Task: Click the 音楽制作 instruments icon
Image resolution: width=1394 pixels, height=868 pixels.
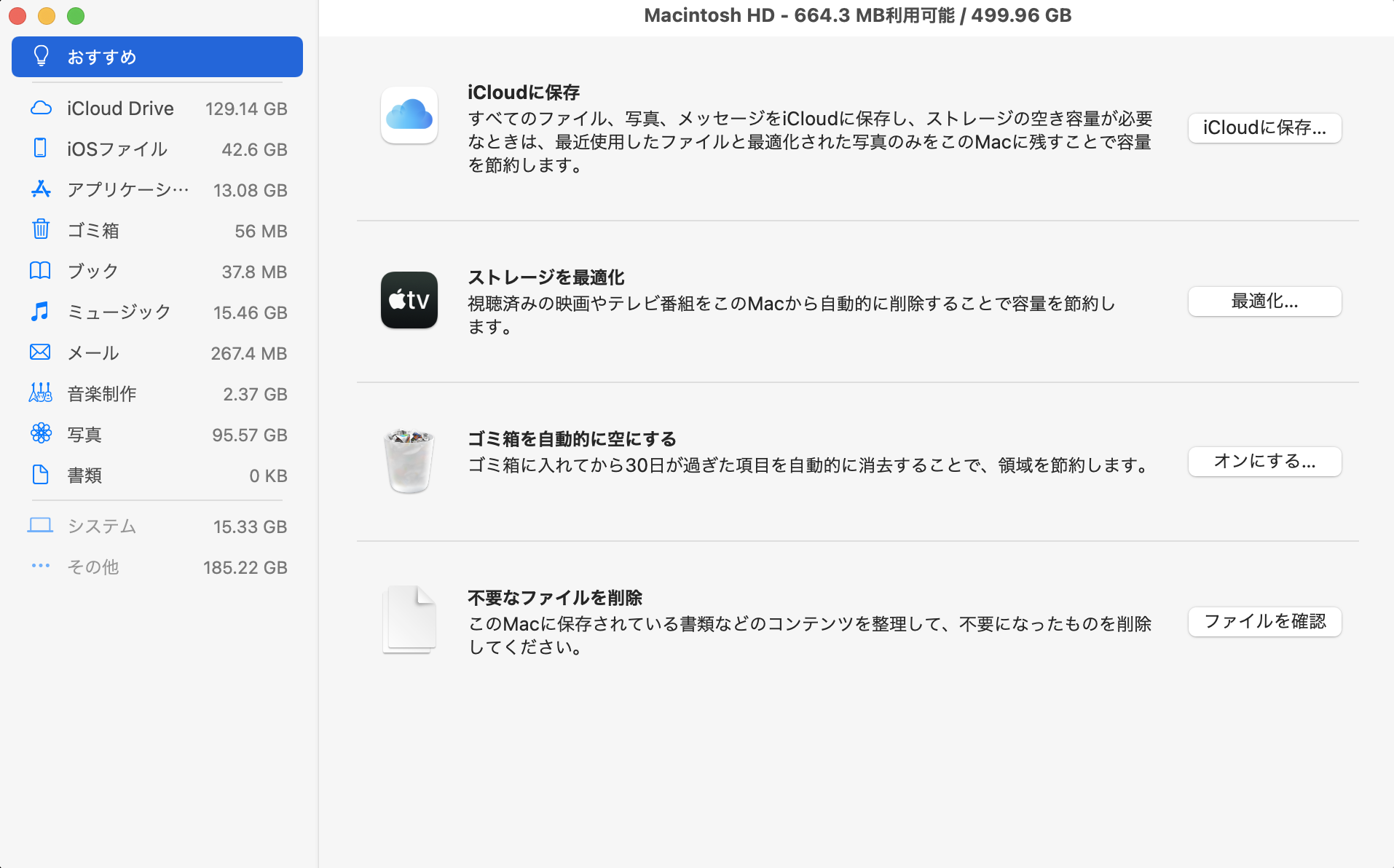Action: pyautogui.click(x=41, y=393)
